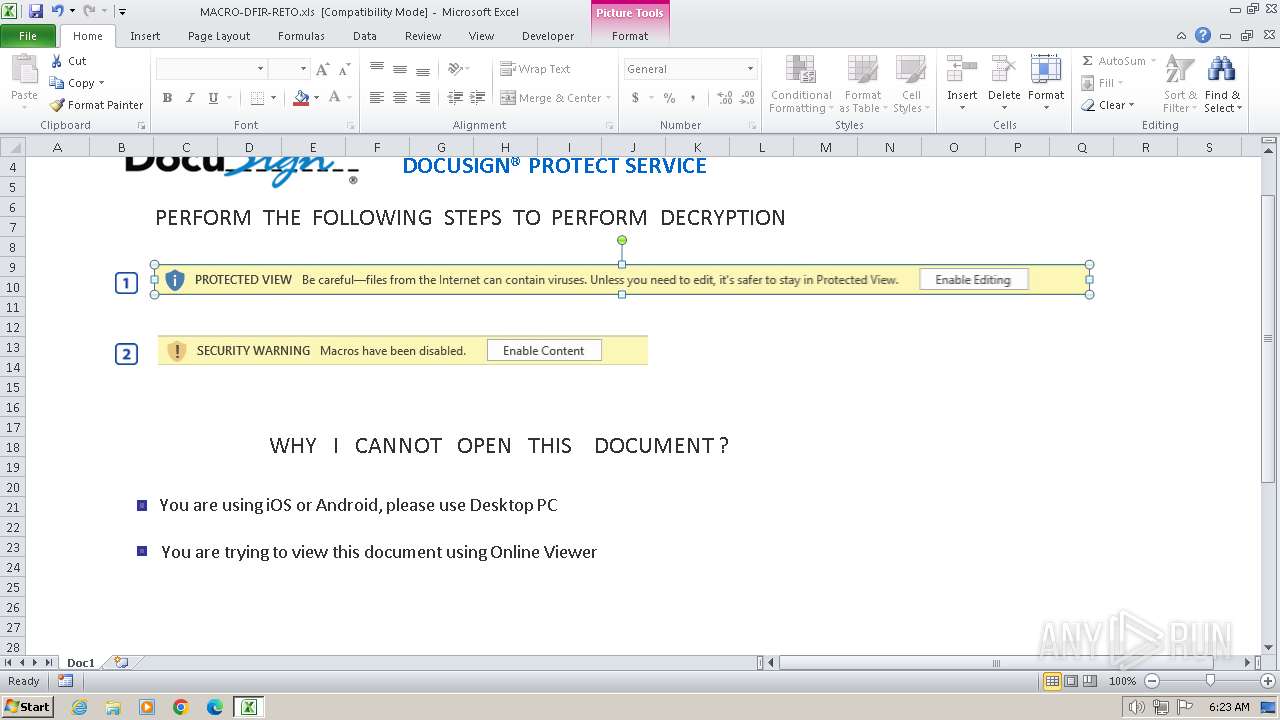
Task: Open the Picture Tools Format tab
Action: click(630, 36)
